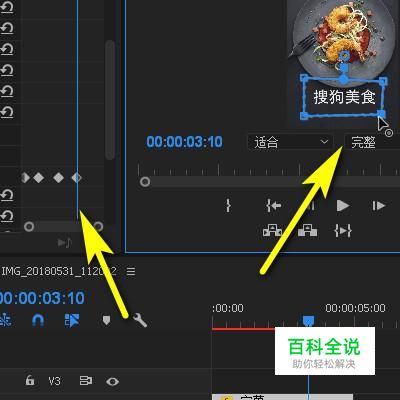The image size is (400, 400).
Task: Click play audio only icon in effect controls
Action: [64, 243]
